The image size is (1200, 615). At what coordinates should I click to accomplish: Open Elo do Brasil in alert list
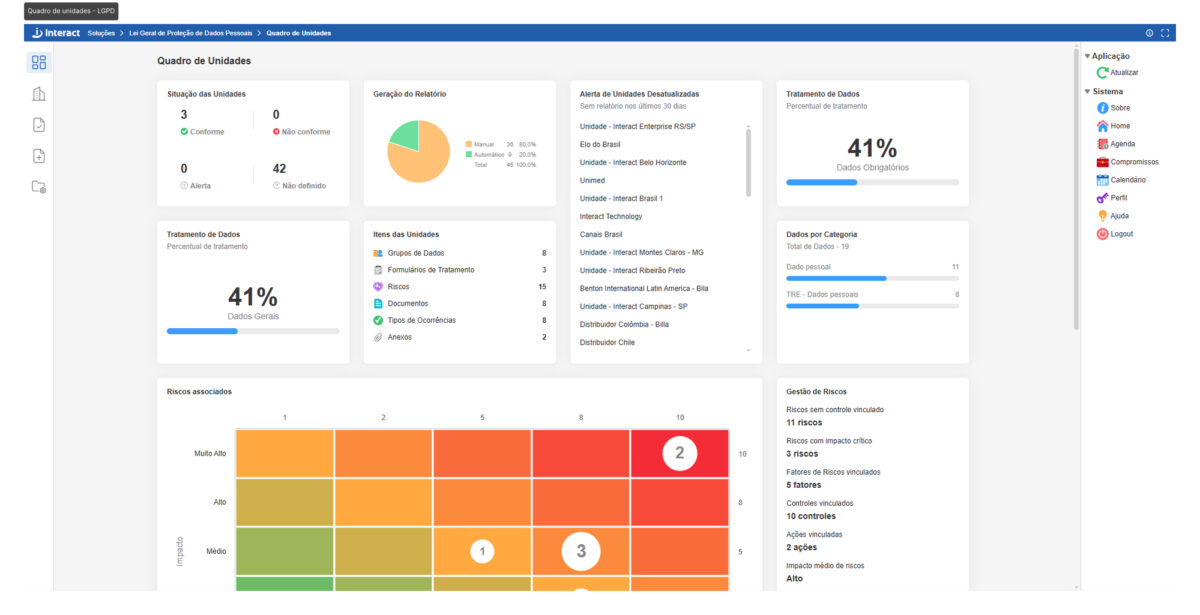600,144
